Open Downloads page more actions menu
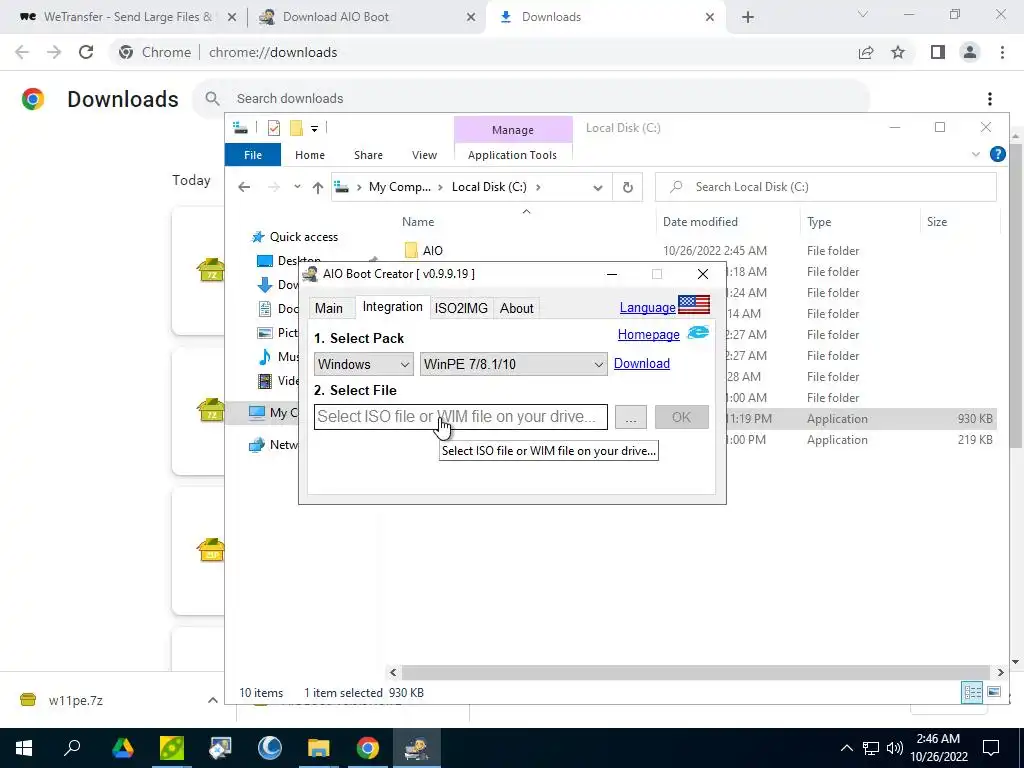The width and height of the screenshot is (1024, 768). [990, 99]
